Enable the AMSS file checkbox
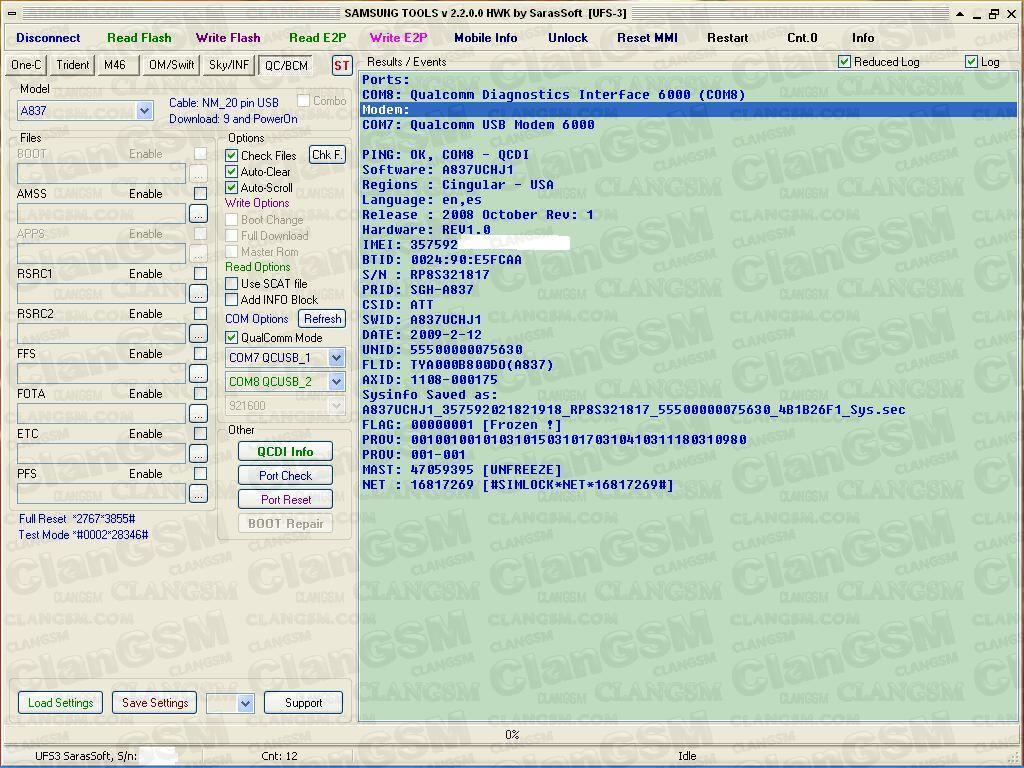This screenshot has height=768, width=1024. [200, 193]
